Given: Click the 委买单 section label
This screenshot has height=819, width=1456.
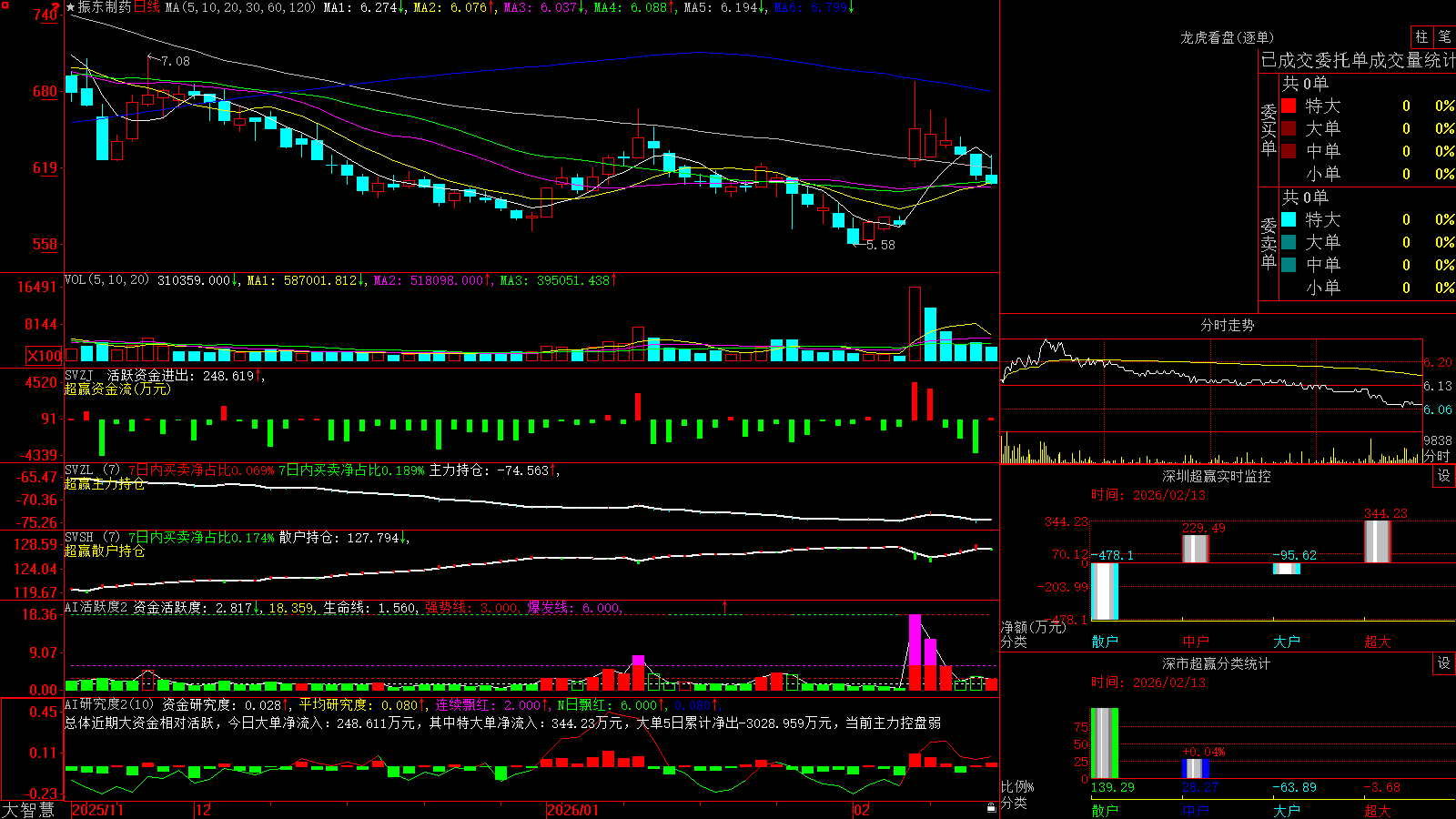Looking at the screenshot, I should point(1269,130).
